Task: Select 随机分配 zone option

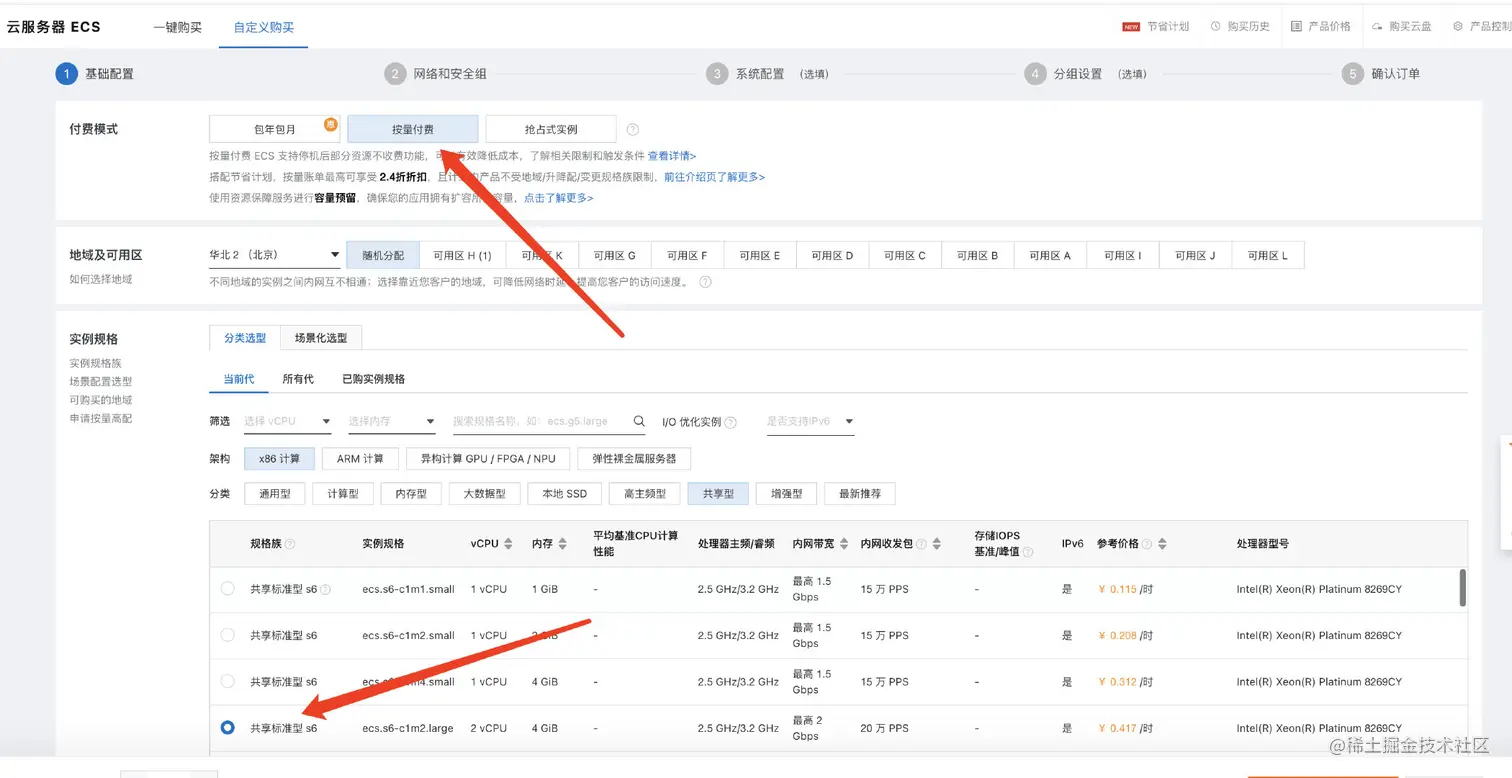Action: coord(383,255)
